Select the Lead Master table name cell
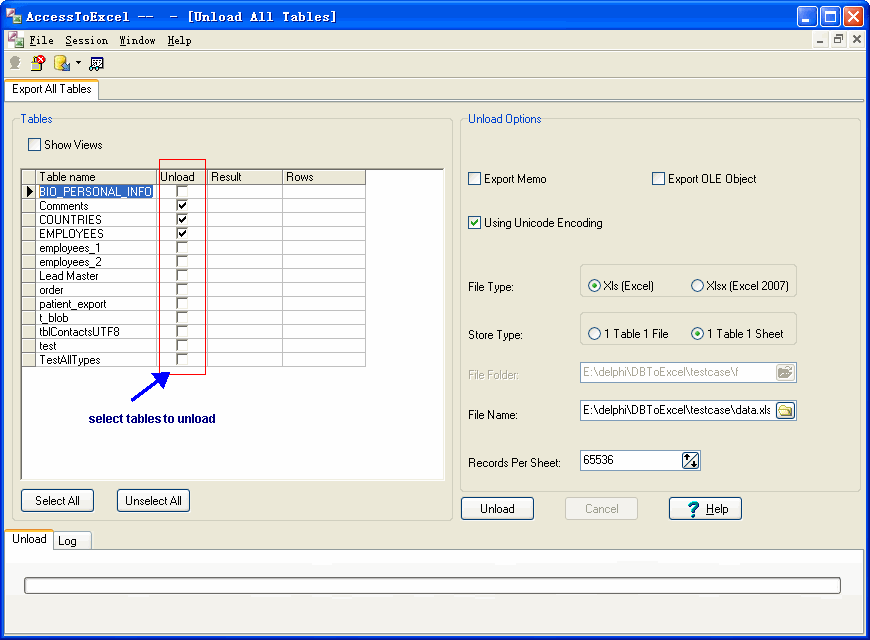The width and height of the screenshot is (870, 640). (96, 276)
